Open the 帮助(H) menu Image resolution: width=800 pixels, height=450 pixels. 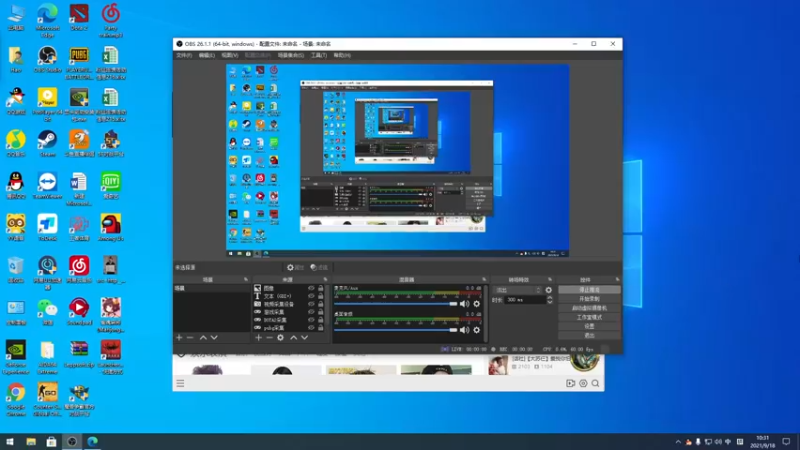pyautogui.click(x=342, y=55)
